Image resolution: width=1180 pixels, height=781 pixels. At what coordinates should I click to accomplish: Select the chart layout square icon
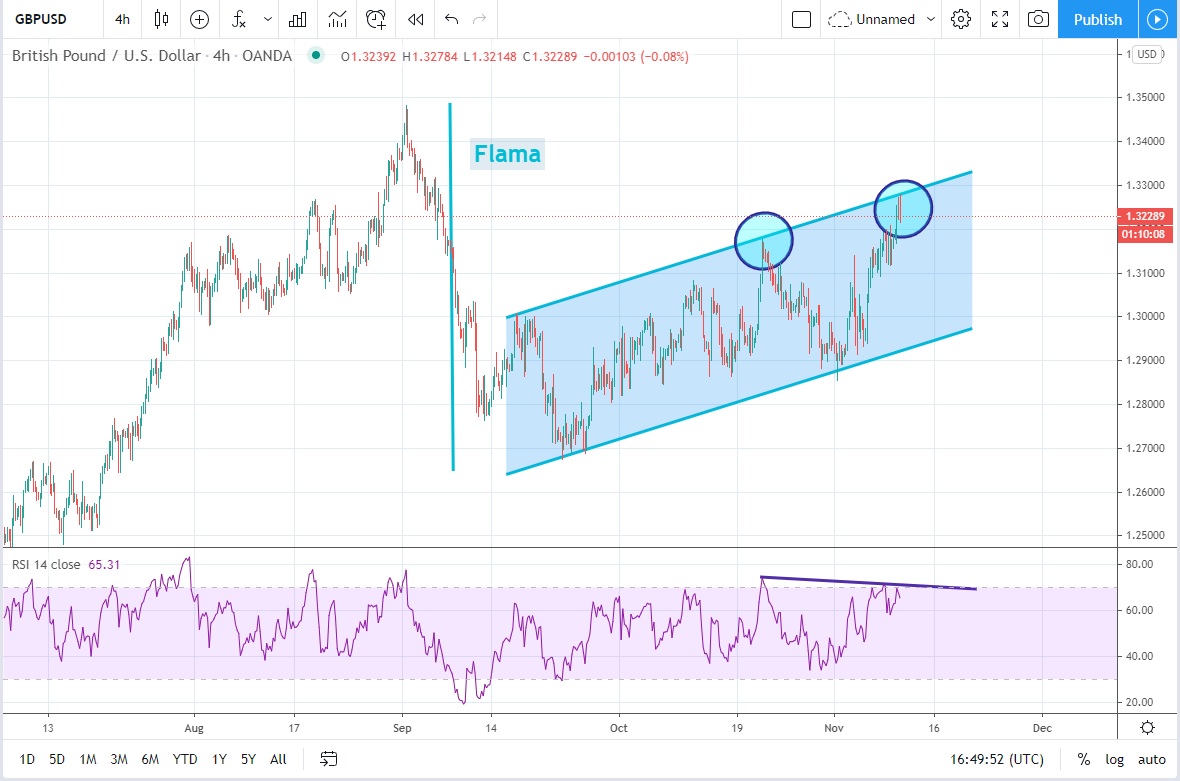pyautogui.click(x=801, y=19)
